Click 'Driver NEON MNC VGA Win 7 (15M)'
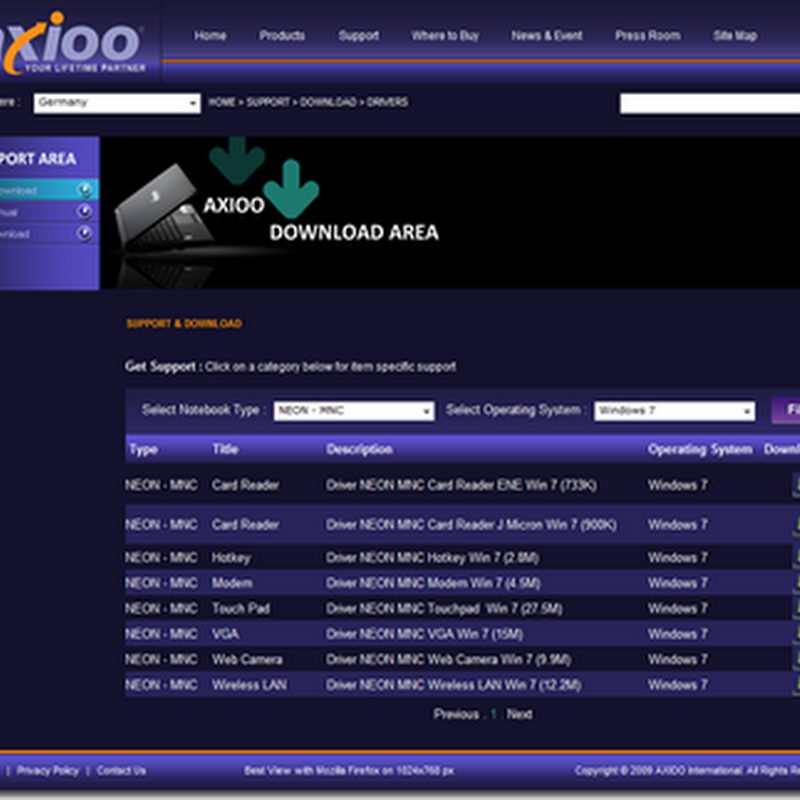Image resolution: width=800 pixels, height=800 pixels. click(x=424, y=634)
